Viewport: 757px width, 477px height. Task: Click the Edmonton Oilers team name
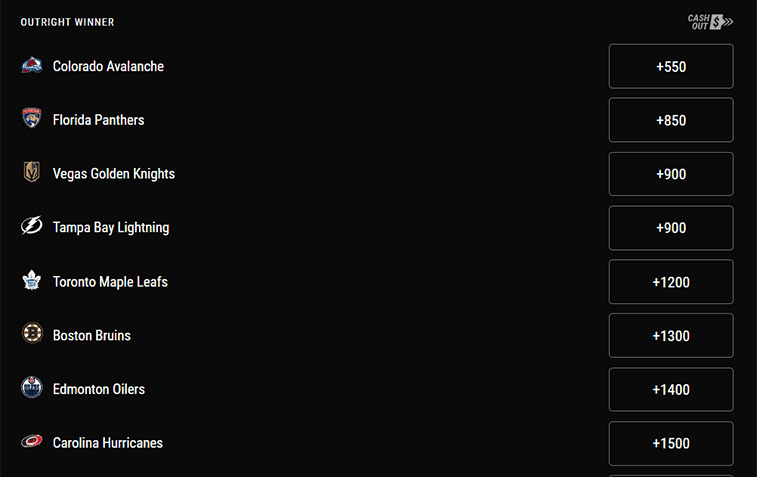coord(98,389)
